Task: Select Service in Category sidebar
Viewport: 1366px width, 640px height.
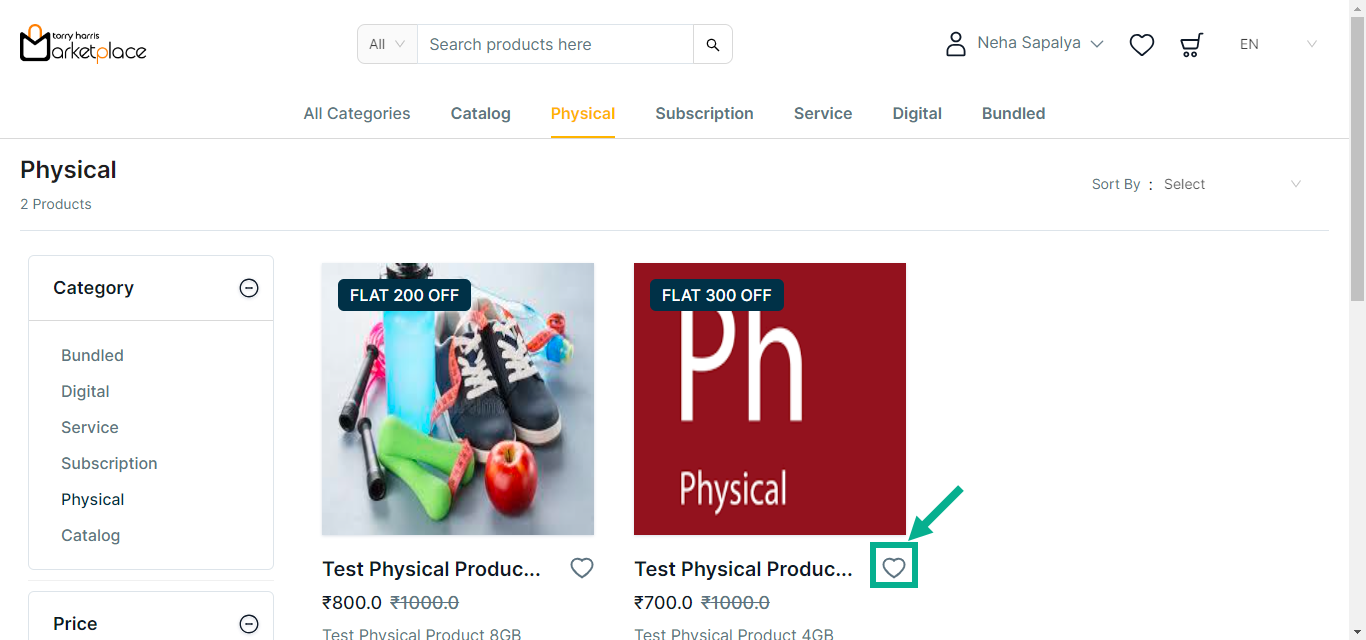Action: (x=90, y=428)
